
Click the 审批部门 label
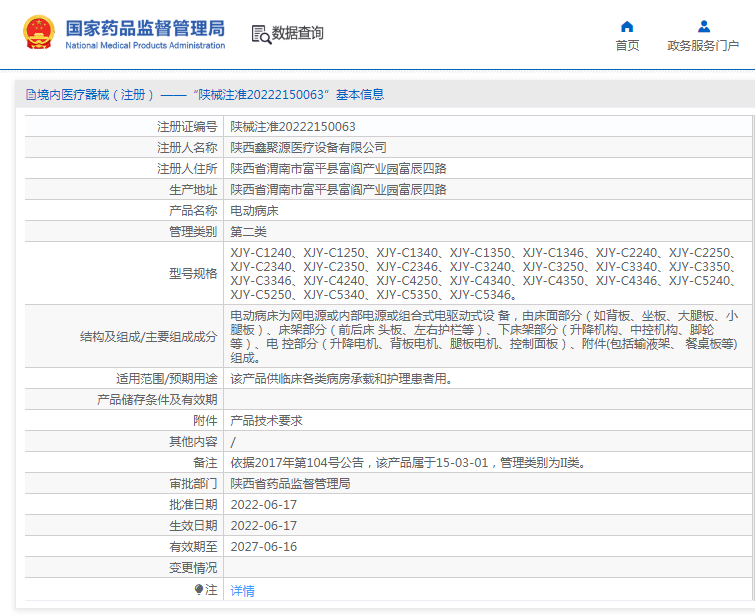click(x=193, y=484)
